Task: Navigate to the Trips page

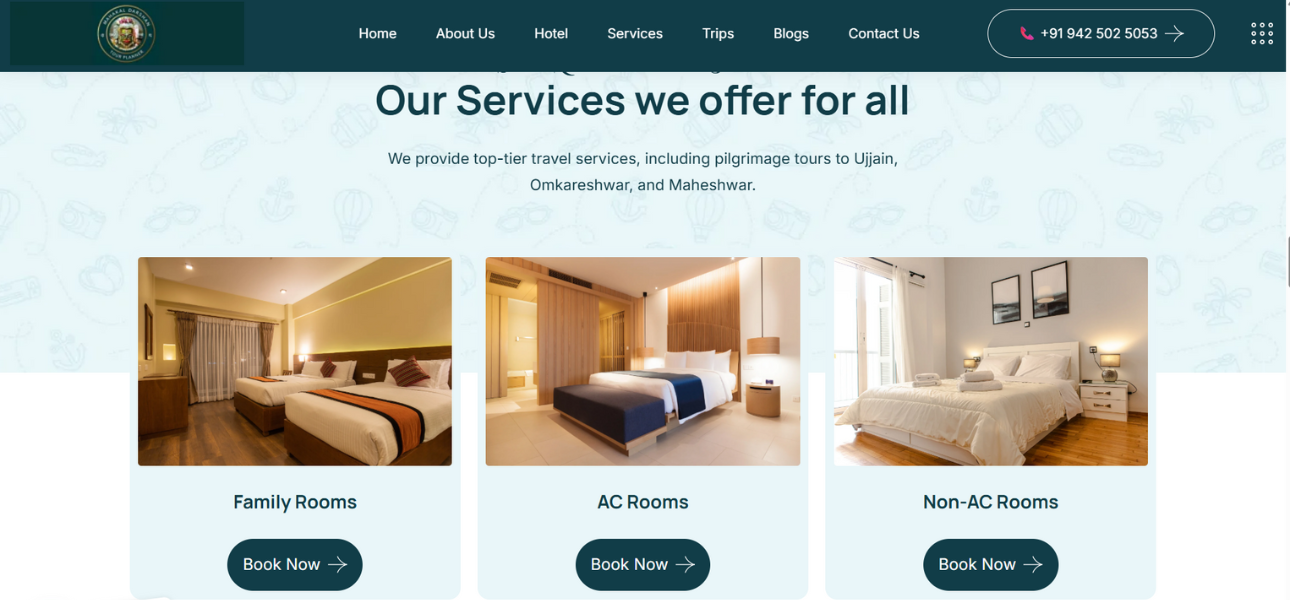Action: (x=718, y=33)
